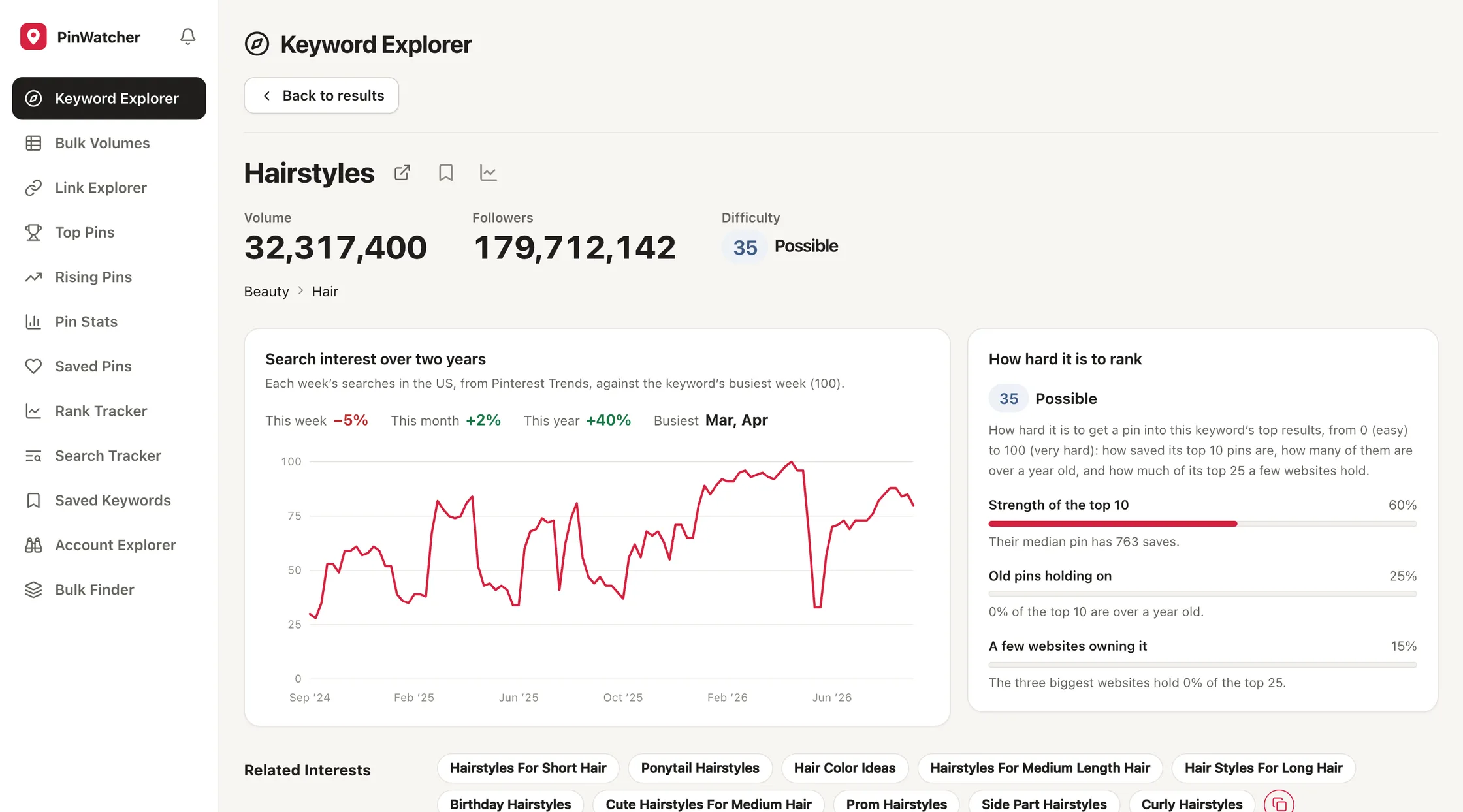Viewport: 1463px width, 812px height.
Task: Click Back to results button
Action: point(321,95)
